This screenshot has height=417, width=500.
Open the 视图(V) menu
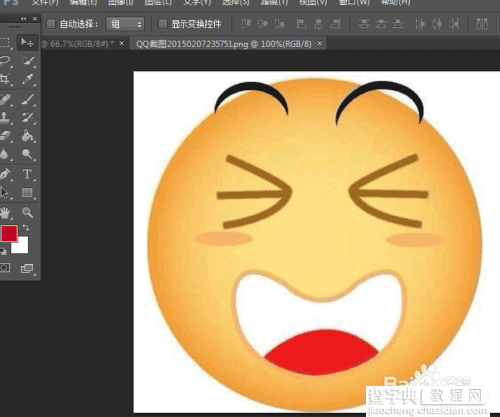point(313,3)
